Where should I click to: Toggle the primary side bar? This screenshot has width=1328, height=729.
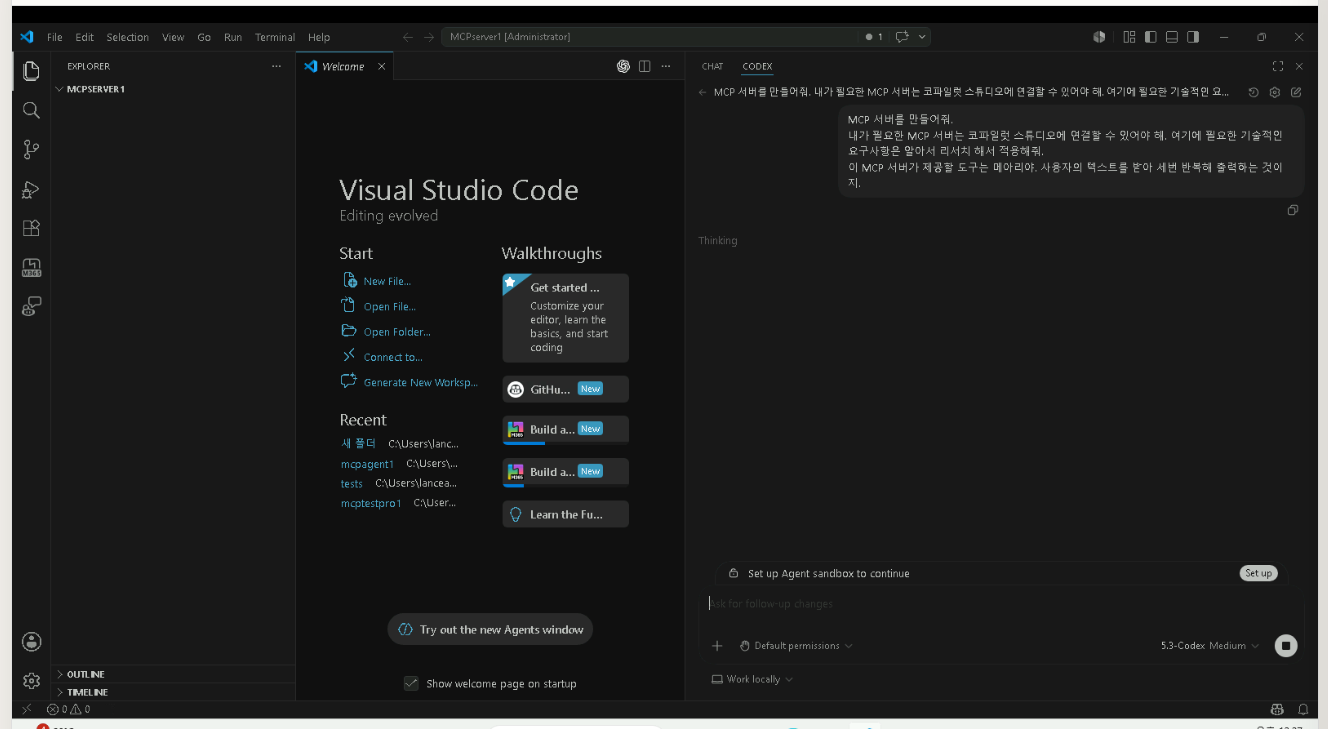tap(1151, 37)
